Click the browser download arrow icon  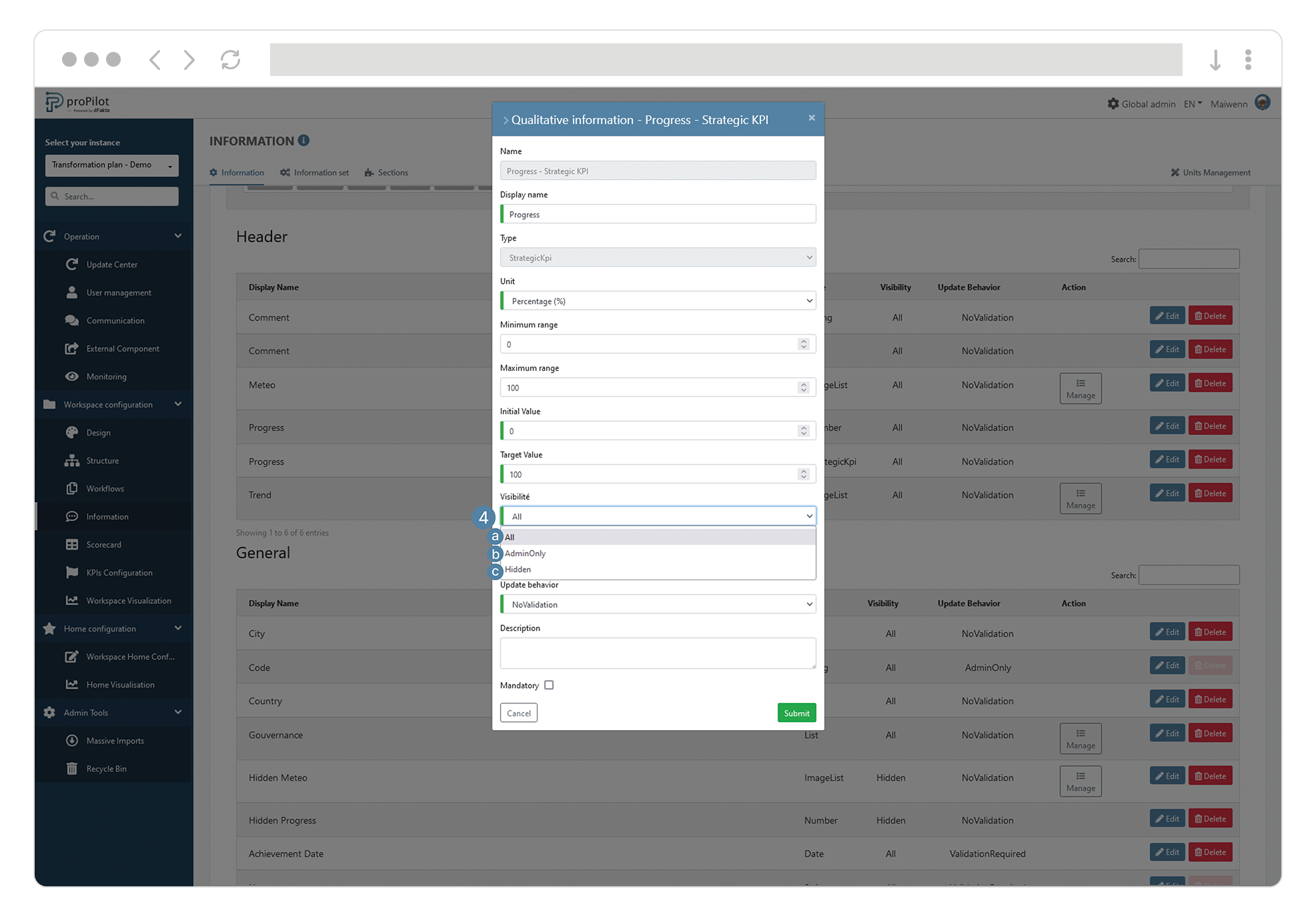1215,60
